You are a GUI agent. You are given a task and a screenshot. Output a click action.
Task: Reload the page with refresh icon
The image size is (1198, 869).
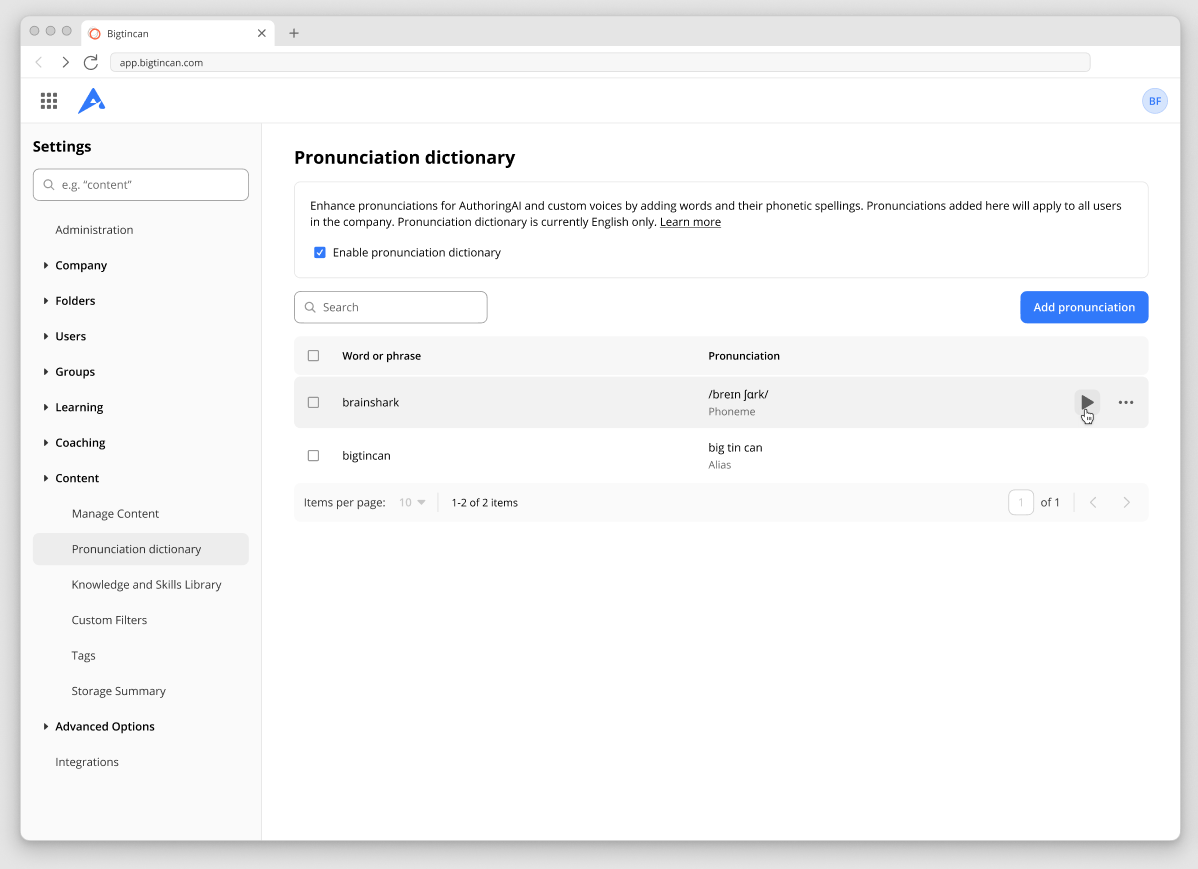pos(91,63)
